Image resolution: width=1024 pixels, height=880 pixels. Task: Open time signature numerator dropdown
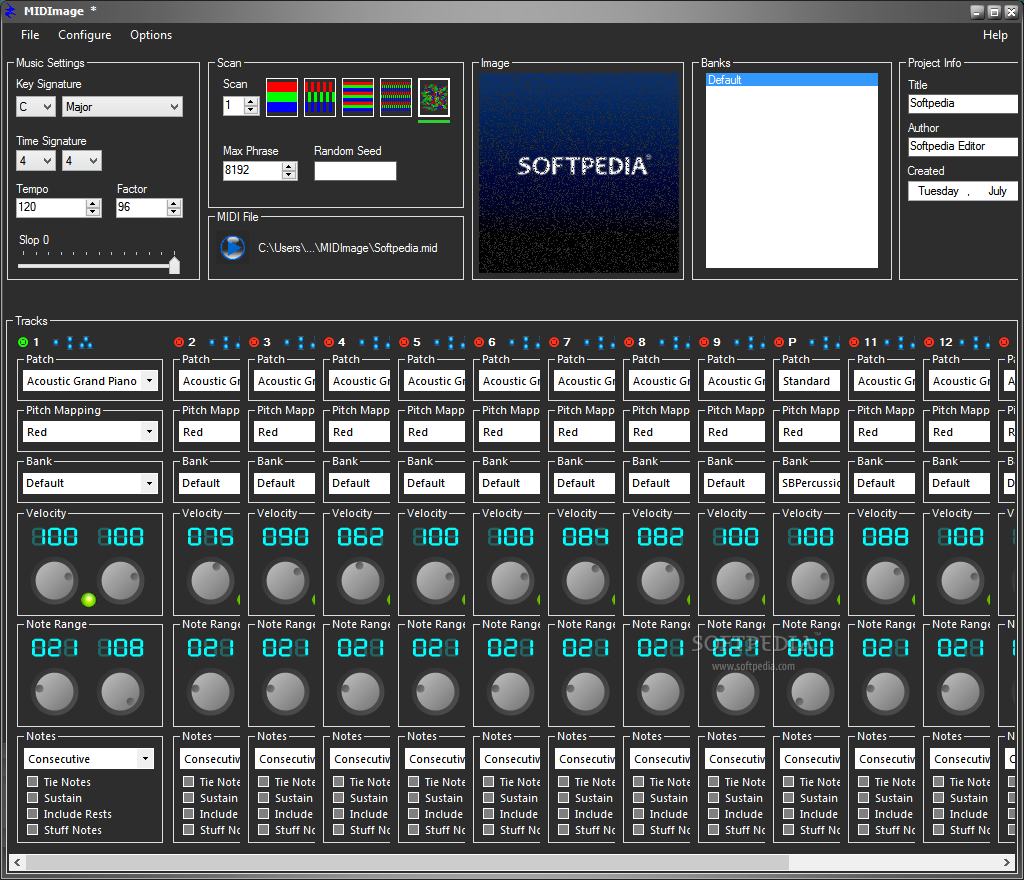[x=36, y=161]
